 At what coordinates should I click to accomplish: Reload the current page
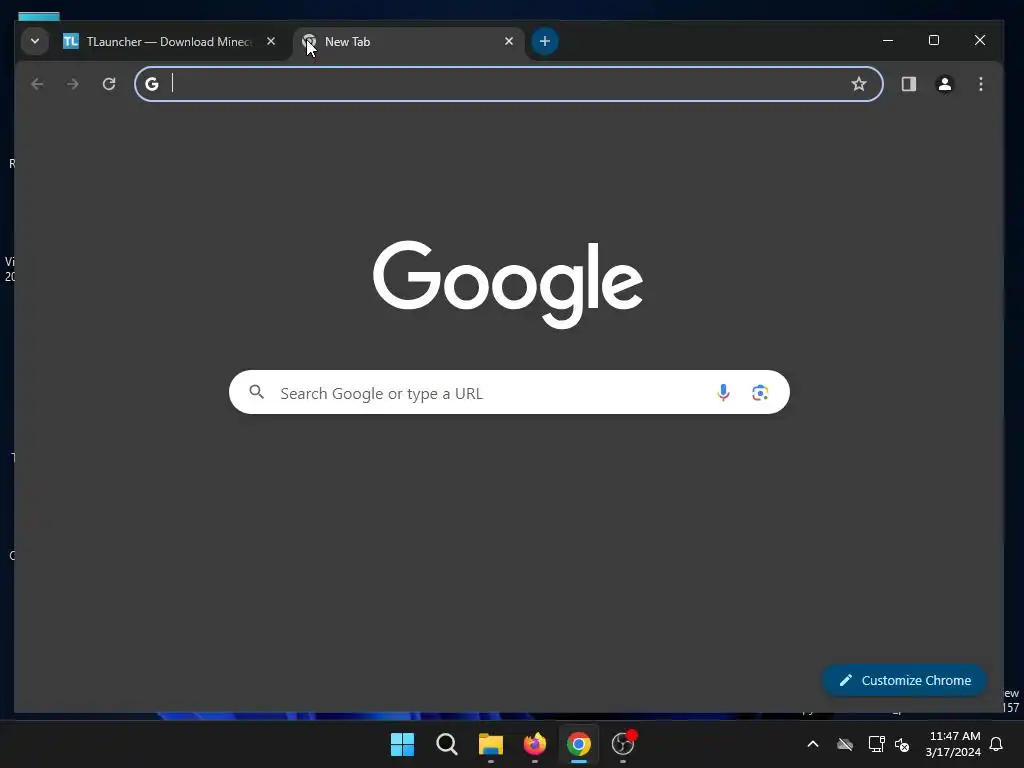pos(109,84)
